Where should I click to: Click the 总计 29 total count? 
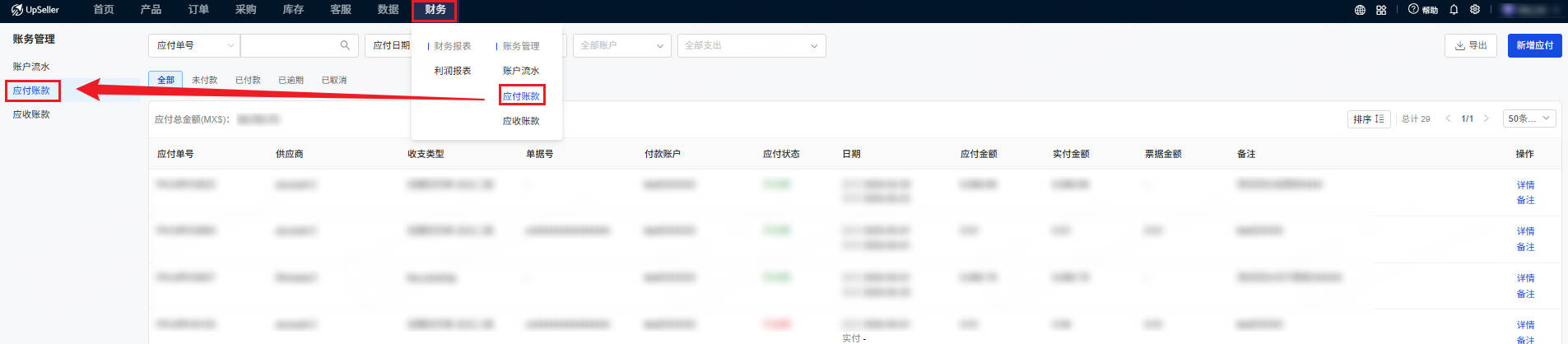1416,119
